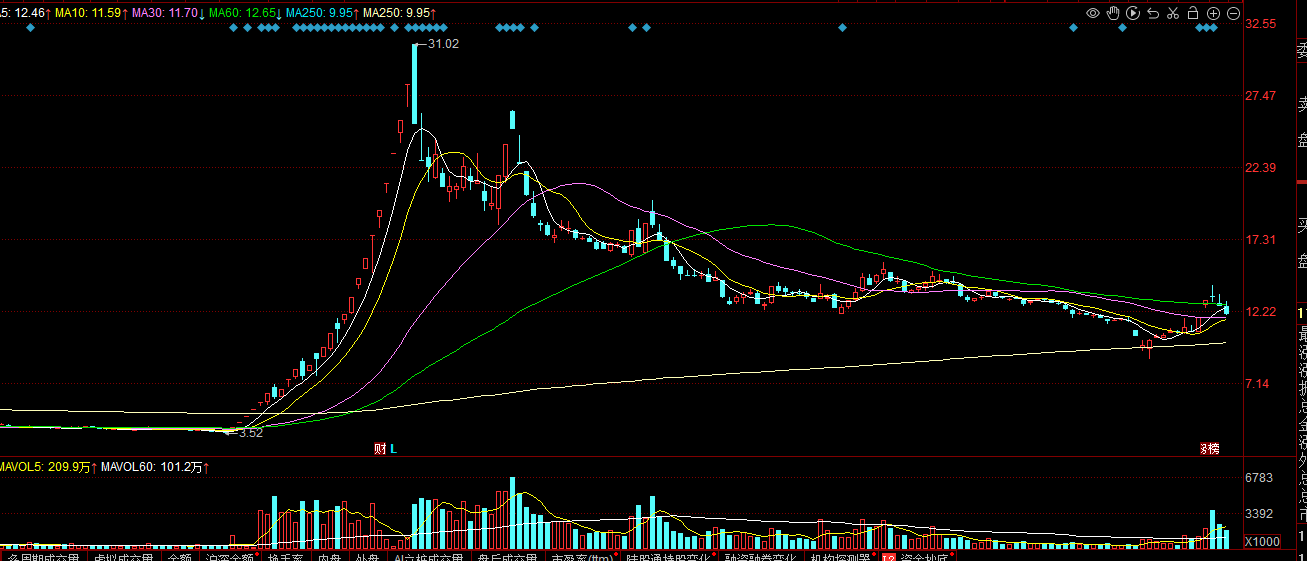The width and height of the screenshot is (1307, 561).
Task: Open the 市盈率(ttm) tab
Action: (582, 556)
